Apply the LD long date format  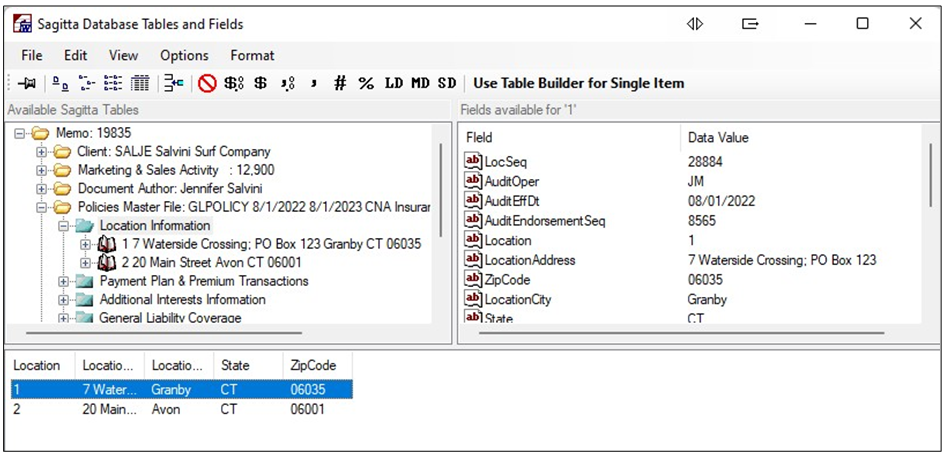click(394, 83)
